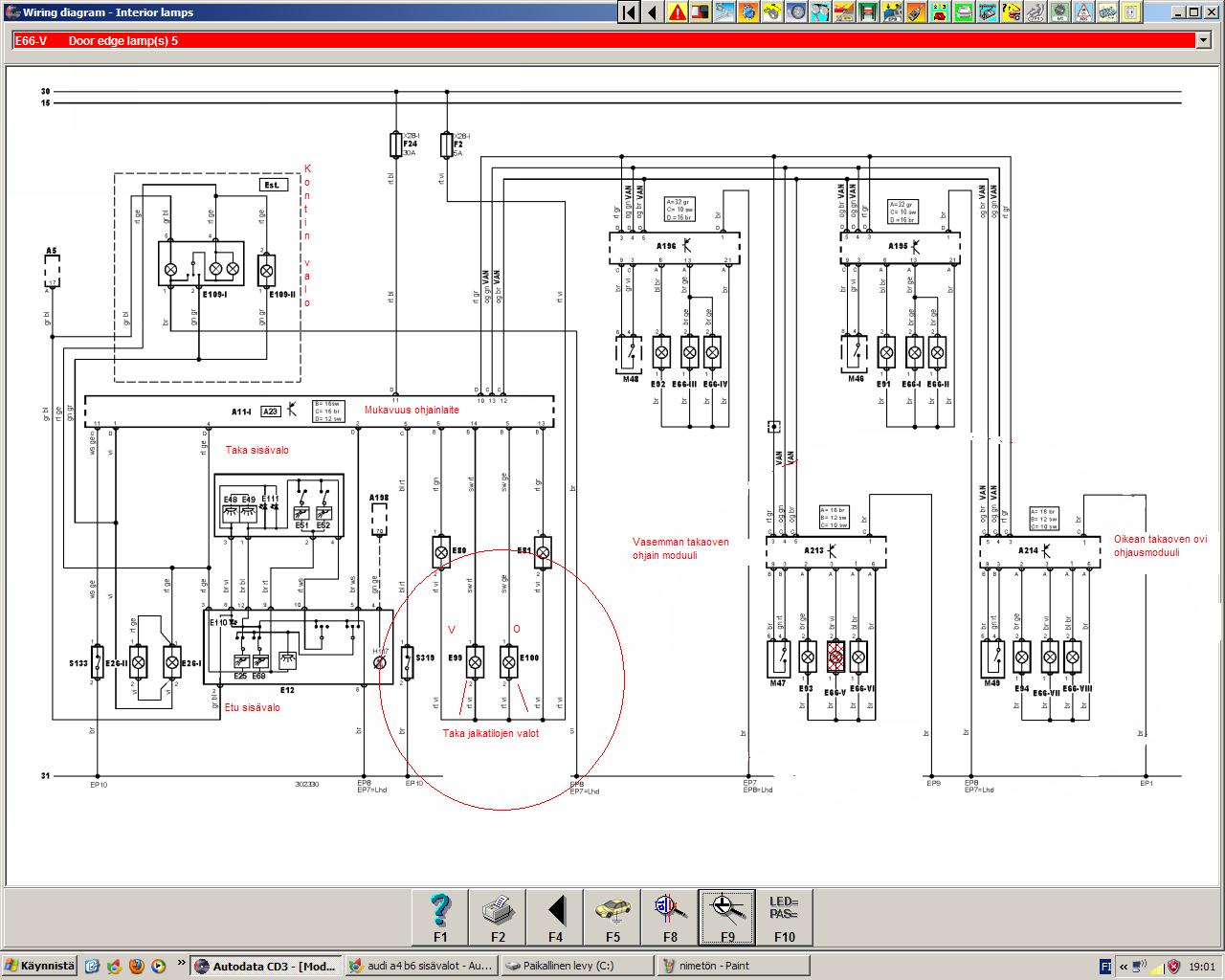Click the F8 component magnifier button
The height and width of the screenshot is (980, 1225).
click(670, 917)
